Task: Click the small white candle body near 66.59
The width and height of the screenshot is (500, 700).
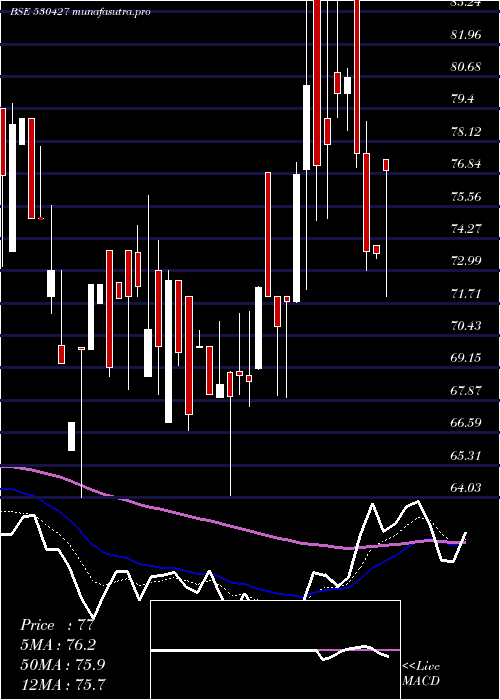Action: click(x=71, y=436)
